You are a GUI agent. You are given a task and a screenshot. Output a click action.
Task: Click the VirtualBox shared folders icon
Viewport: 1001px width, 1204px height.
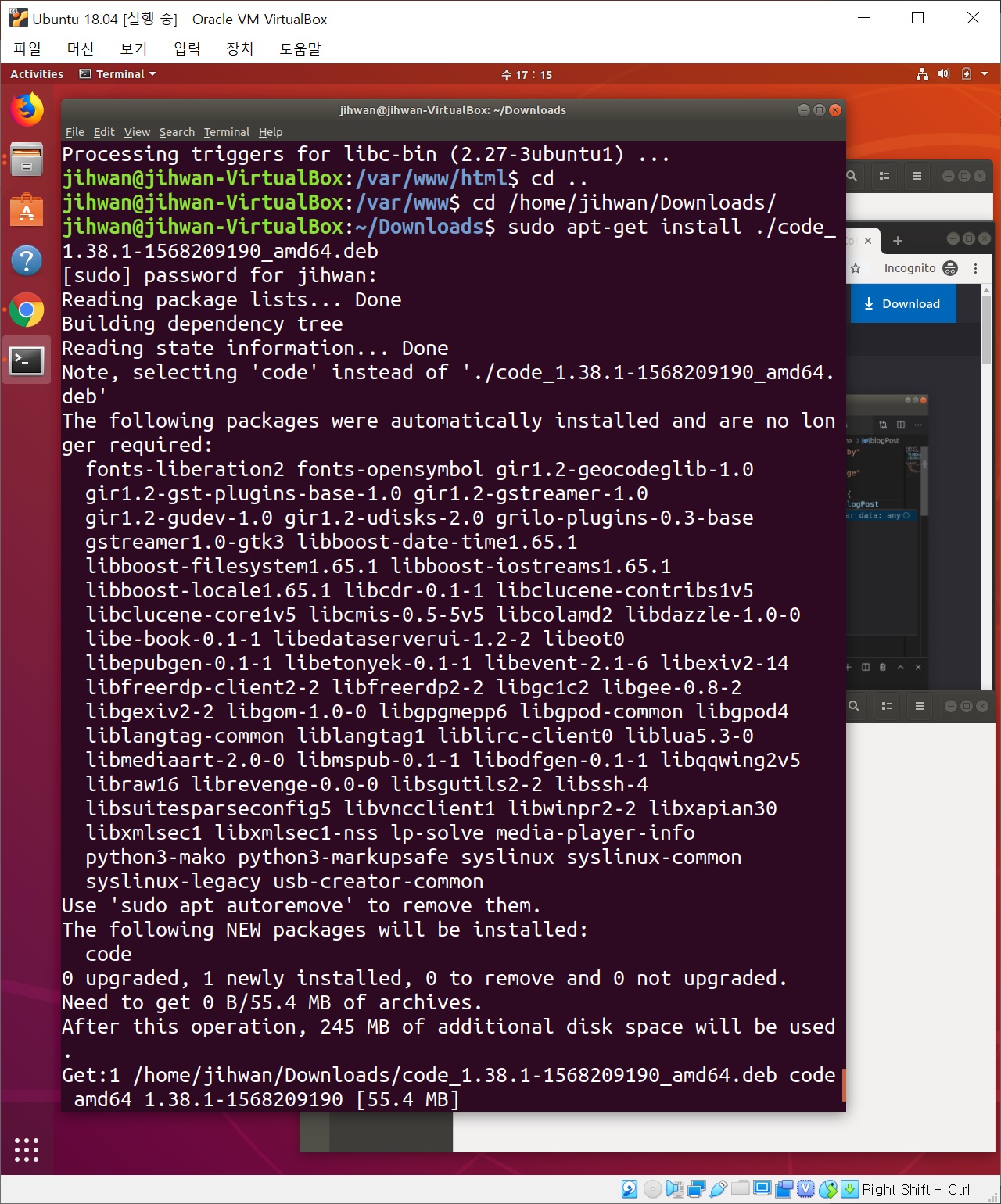740,1189
